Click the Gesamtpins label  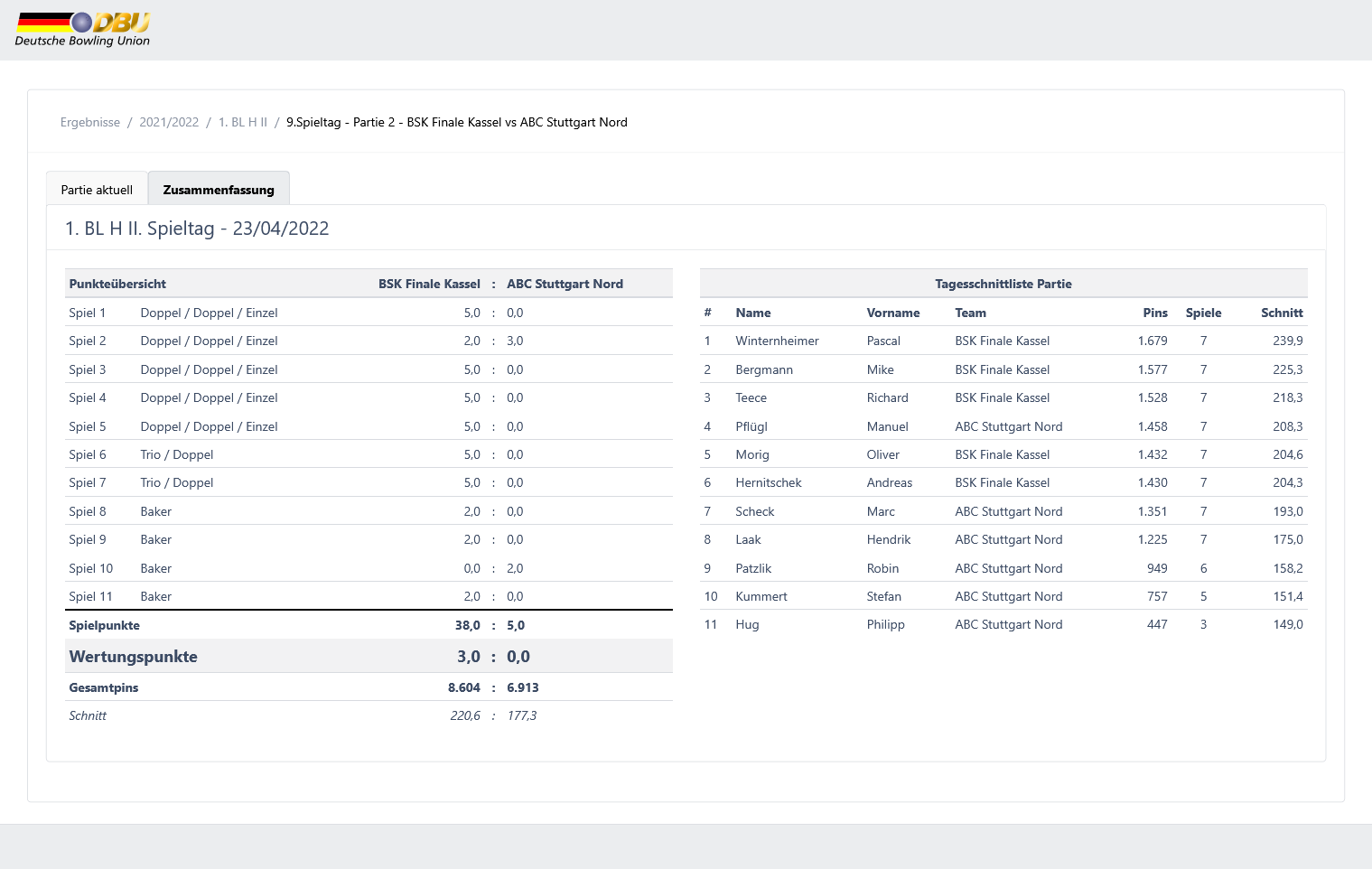[104, 687]
